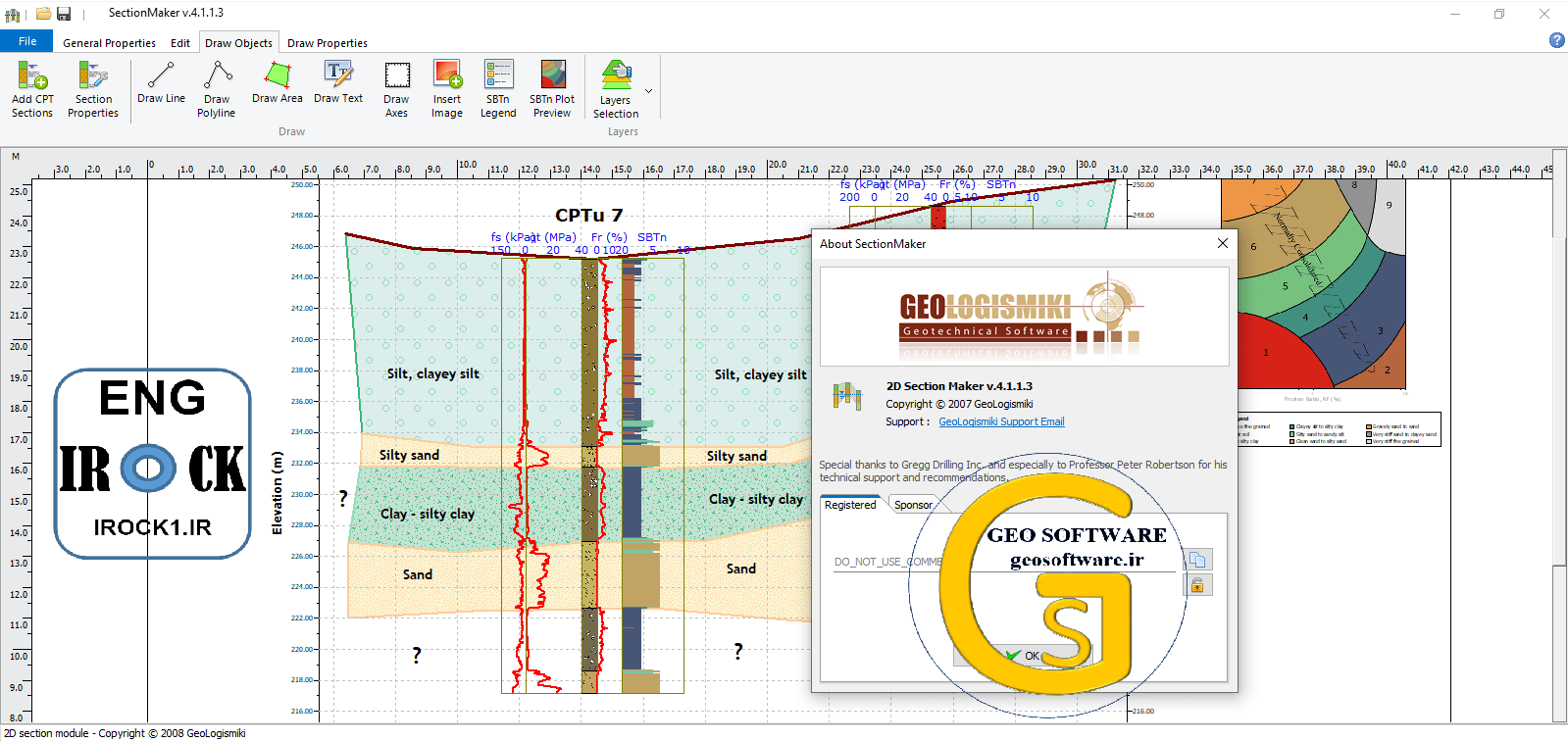The image size is (1568, 742).
Task: Open help with the blue question mark
Action: coord(1556,40)
